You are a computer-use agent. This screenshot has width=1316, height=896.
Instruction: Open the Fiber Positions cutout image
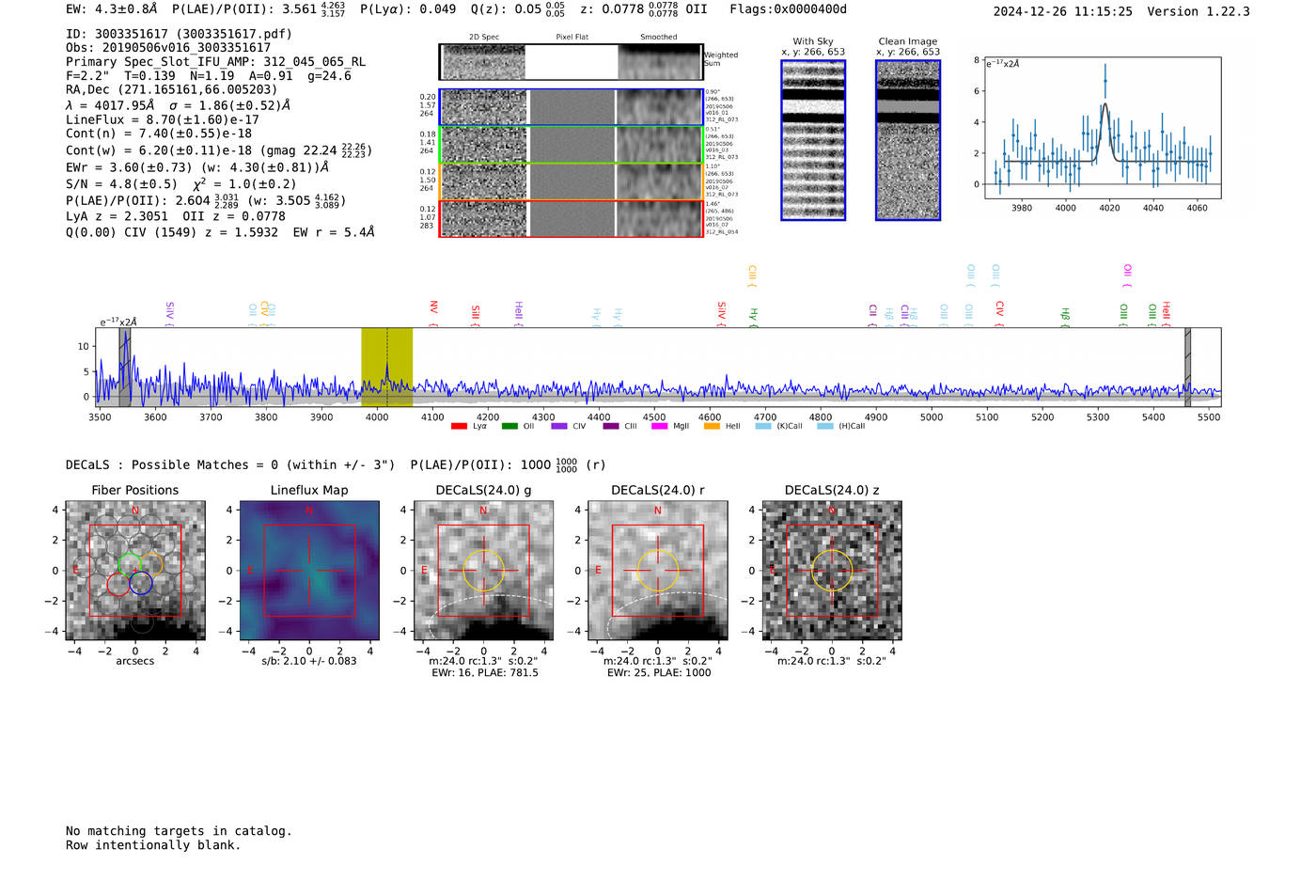click(x=135, y=571)
